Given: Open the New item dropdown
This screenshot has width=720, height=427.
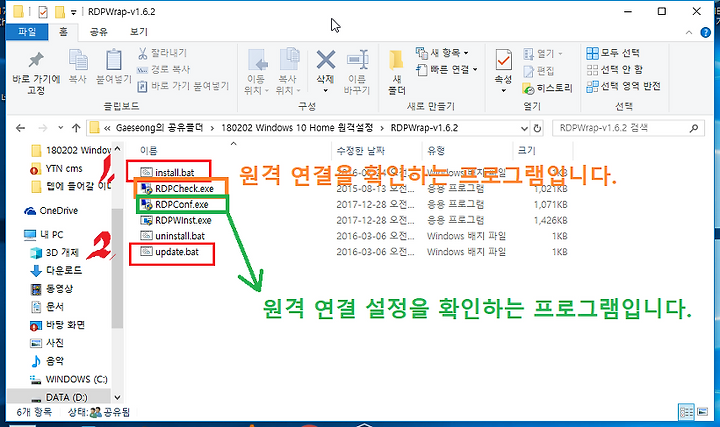Looking at the screenshot, I should (x=442, y=53).
